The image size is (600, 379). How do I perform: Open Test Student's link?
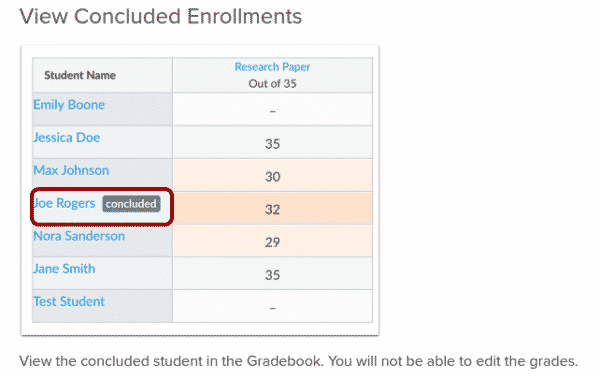(69, 302)
